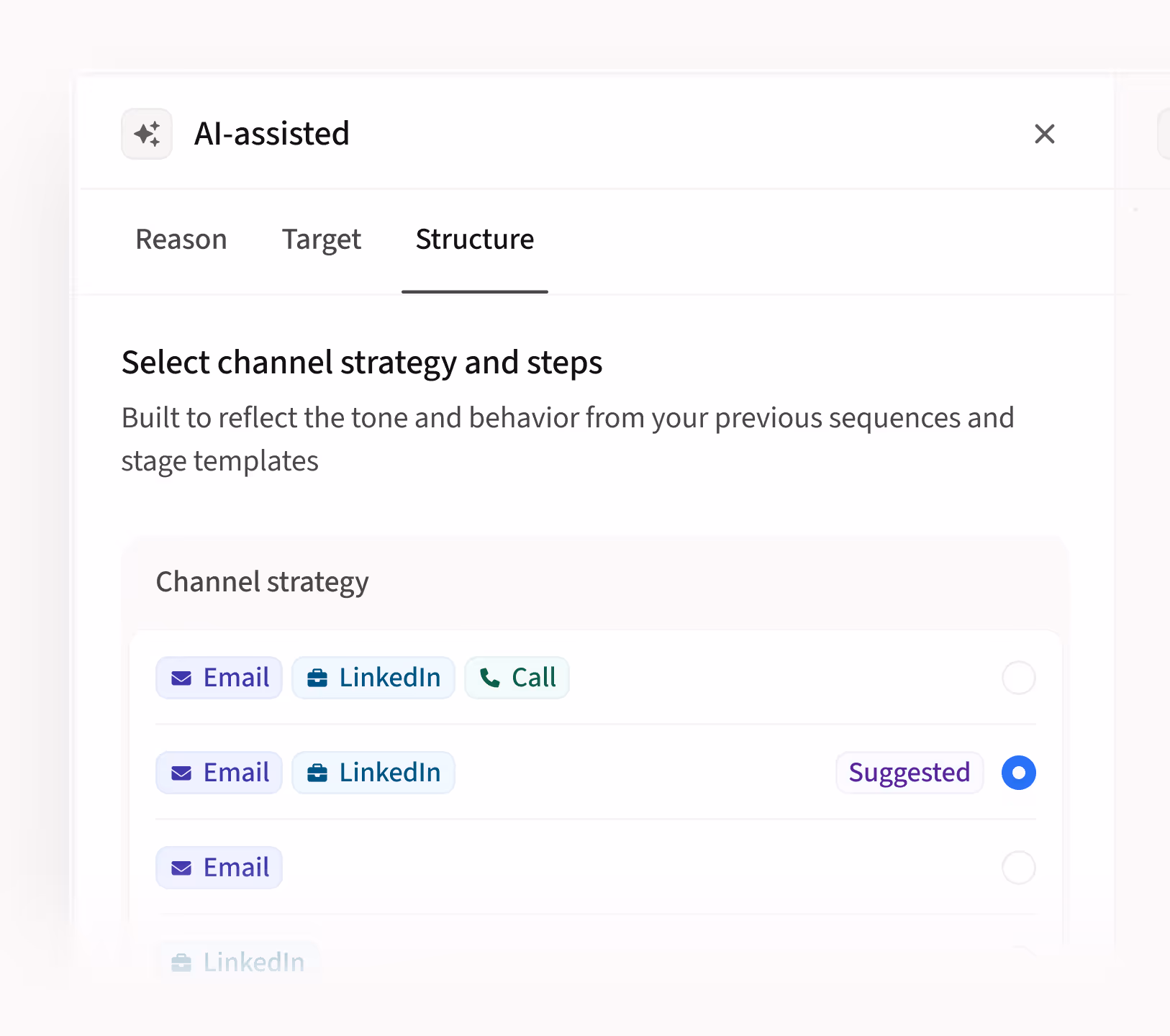Click the Suggested badge

tap(909, 772)
